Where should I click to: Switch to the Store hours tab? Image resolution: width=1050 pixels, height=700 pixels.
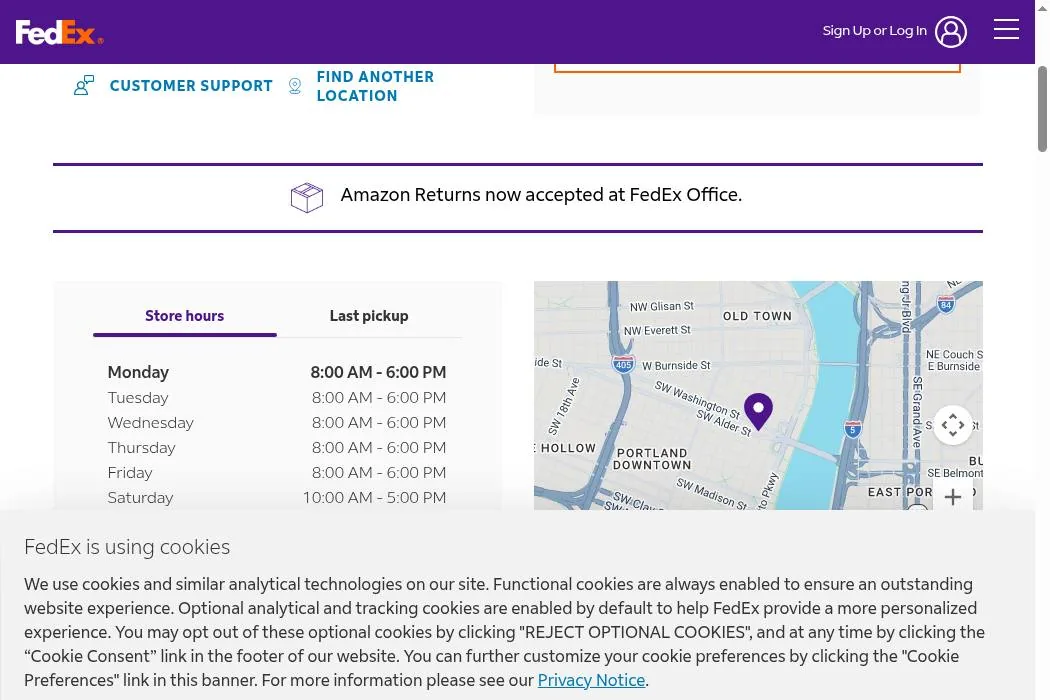pyautogui.click(x=184, y=316)
